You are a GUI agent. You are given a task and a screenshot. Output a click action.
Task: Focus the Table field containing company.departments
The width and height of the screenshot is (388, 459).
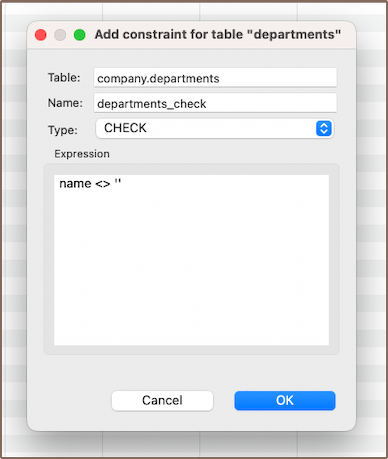(215, 78)
